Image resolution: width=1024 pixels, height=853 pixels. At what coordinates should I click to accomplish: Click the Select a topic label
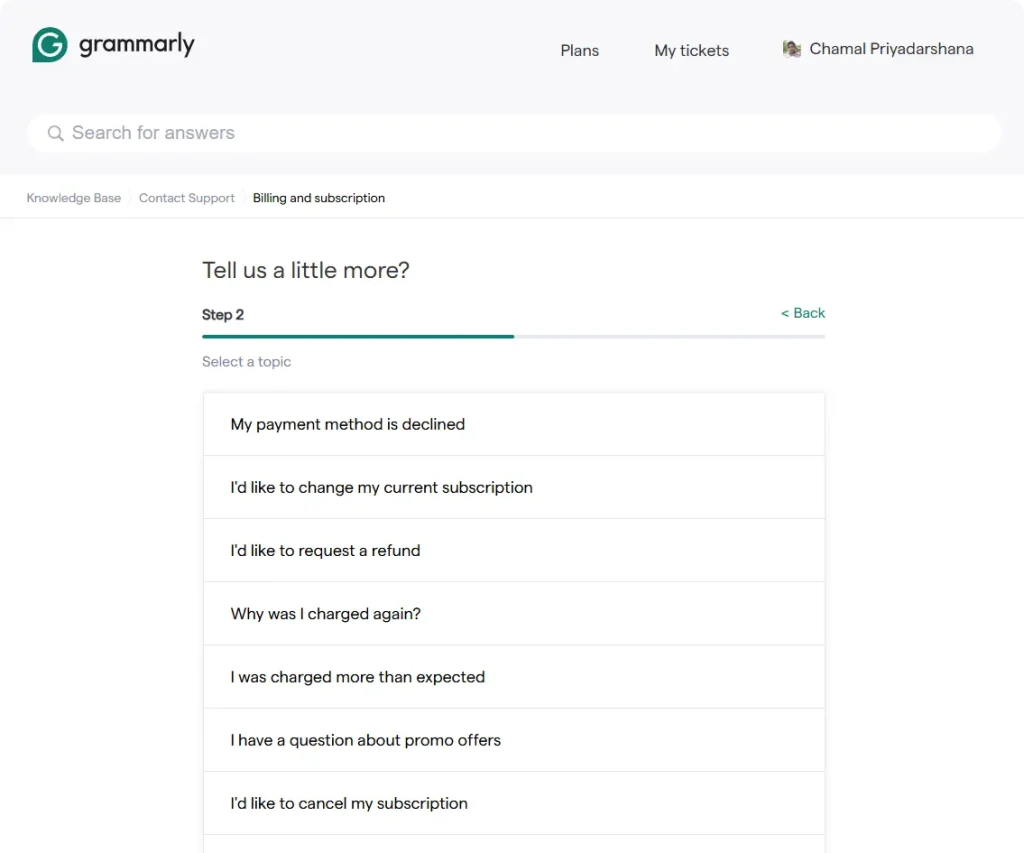[x=246, y=362]
